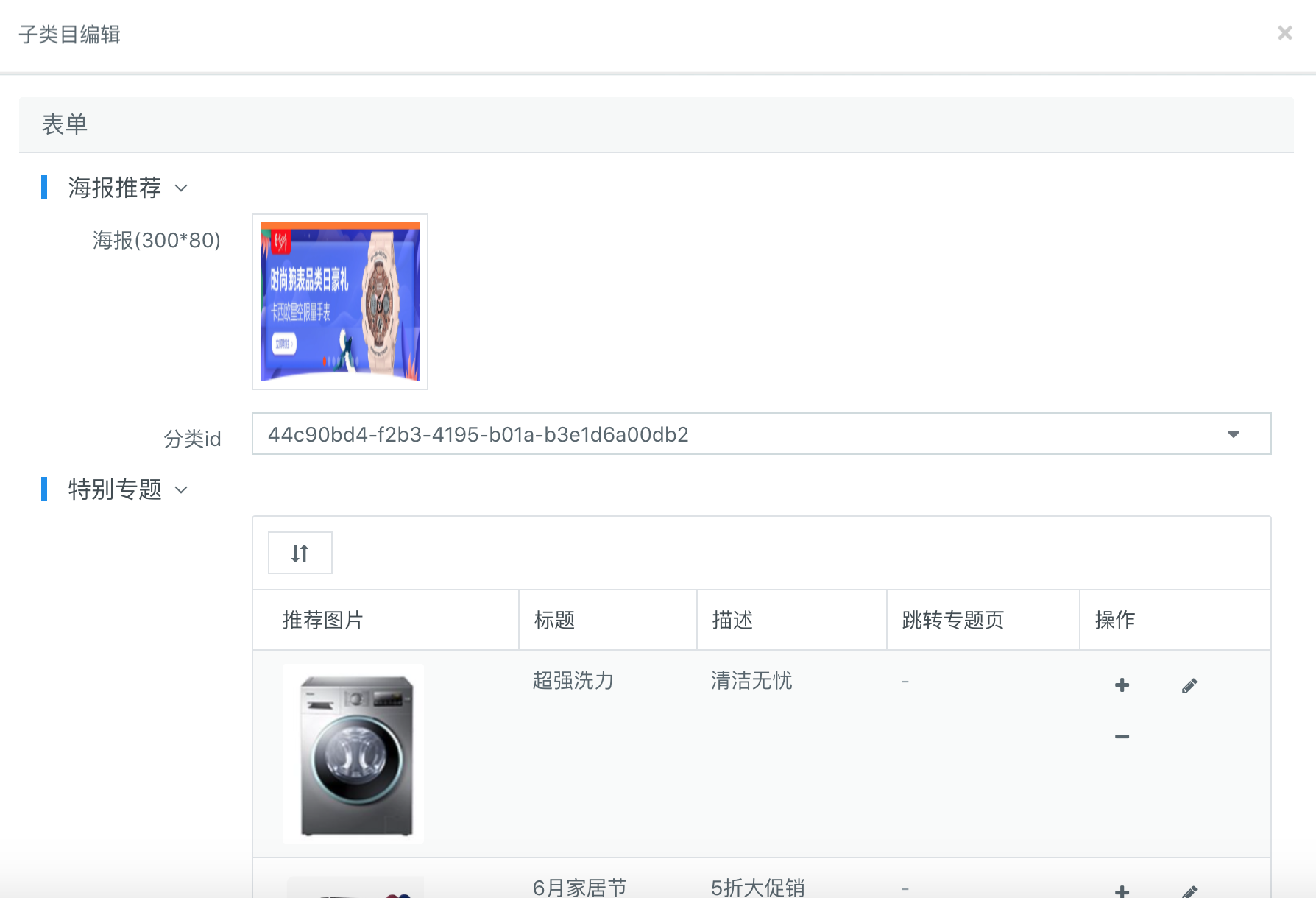Close the 子类目编辑 dialog
This screenshot has width=1316, height=898.
[x=1284, y=33]
